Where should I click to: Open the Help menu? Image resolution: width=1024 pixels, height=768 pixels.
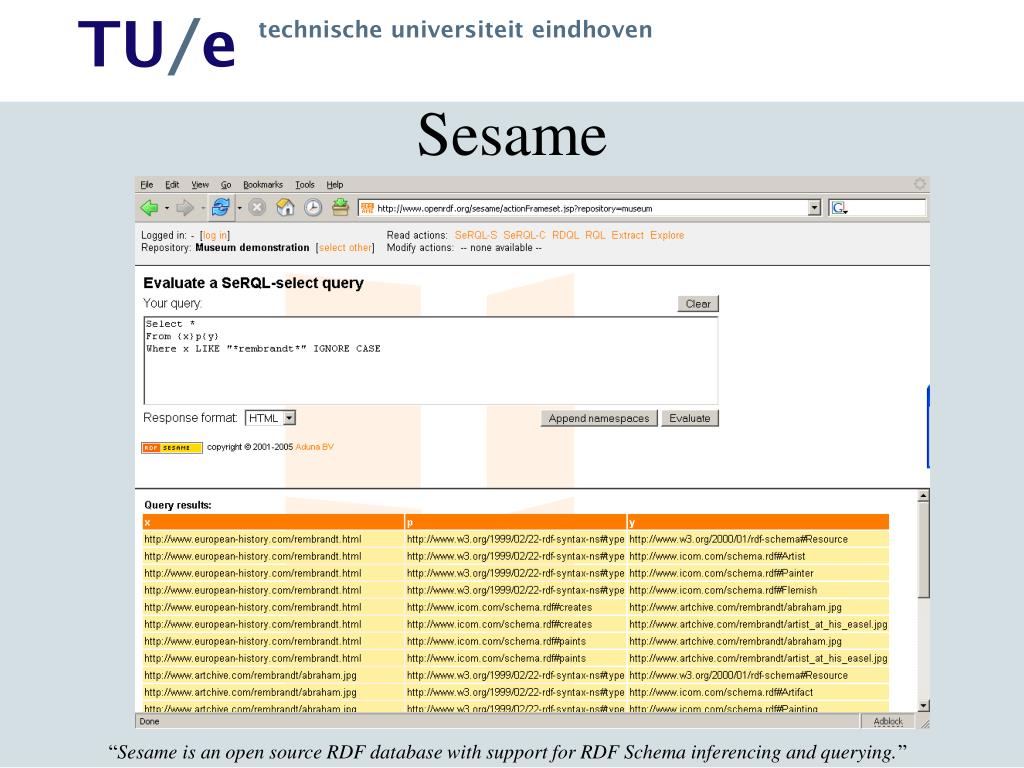click(334, 185)
